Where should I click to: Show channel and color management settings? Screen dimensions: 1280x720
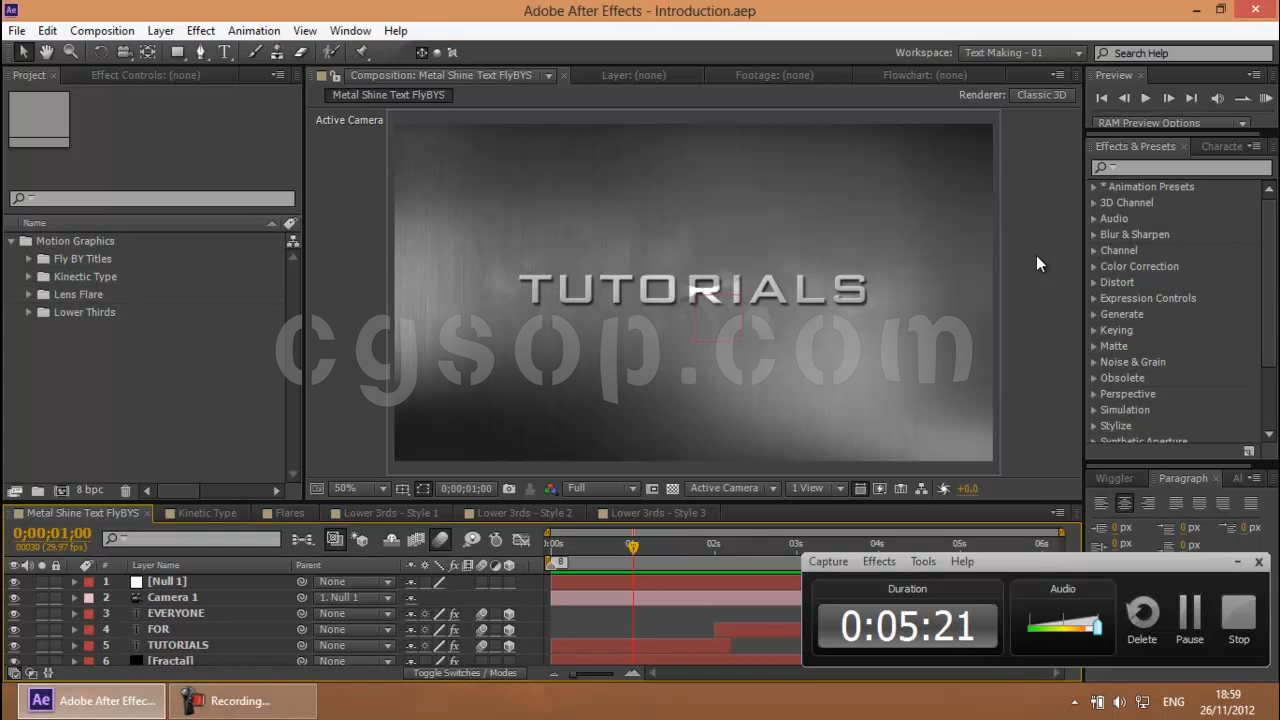tap(550, 489)
